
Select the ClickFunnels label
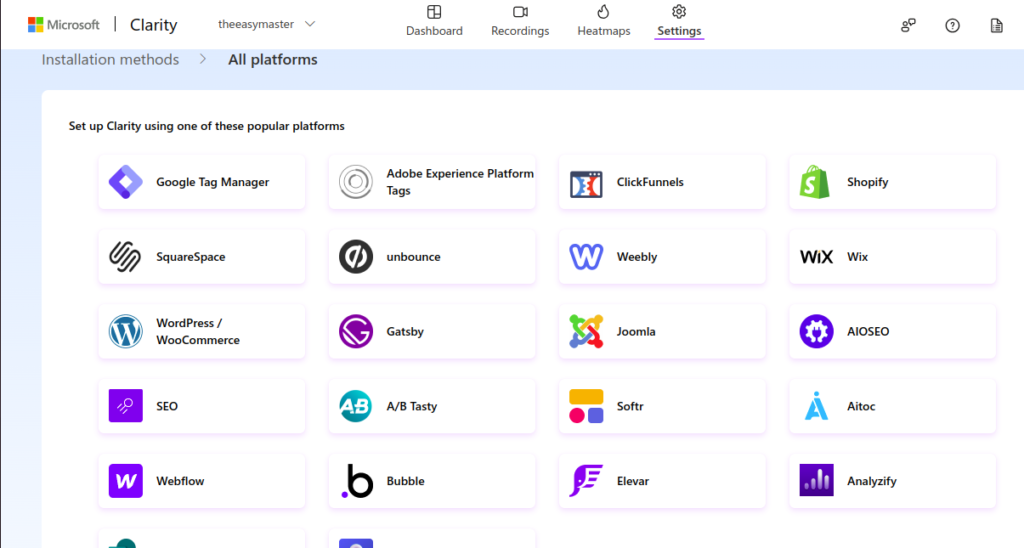(650, 182)
